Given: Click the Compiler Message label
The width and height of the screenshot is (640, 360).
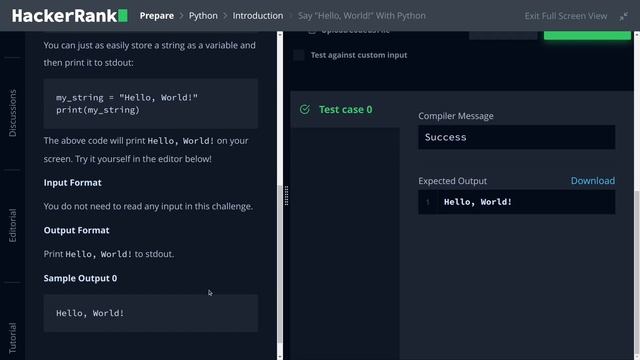Looking at the screenshot, I should pos(456,116).
